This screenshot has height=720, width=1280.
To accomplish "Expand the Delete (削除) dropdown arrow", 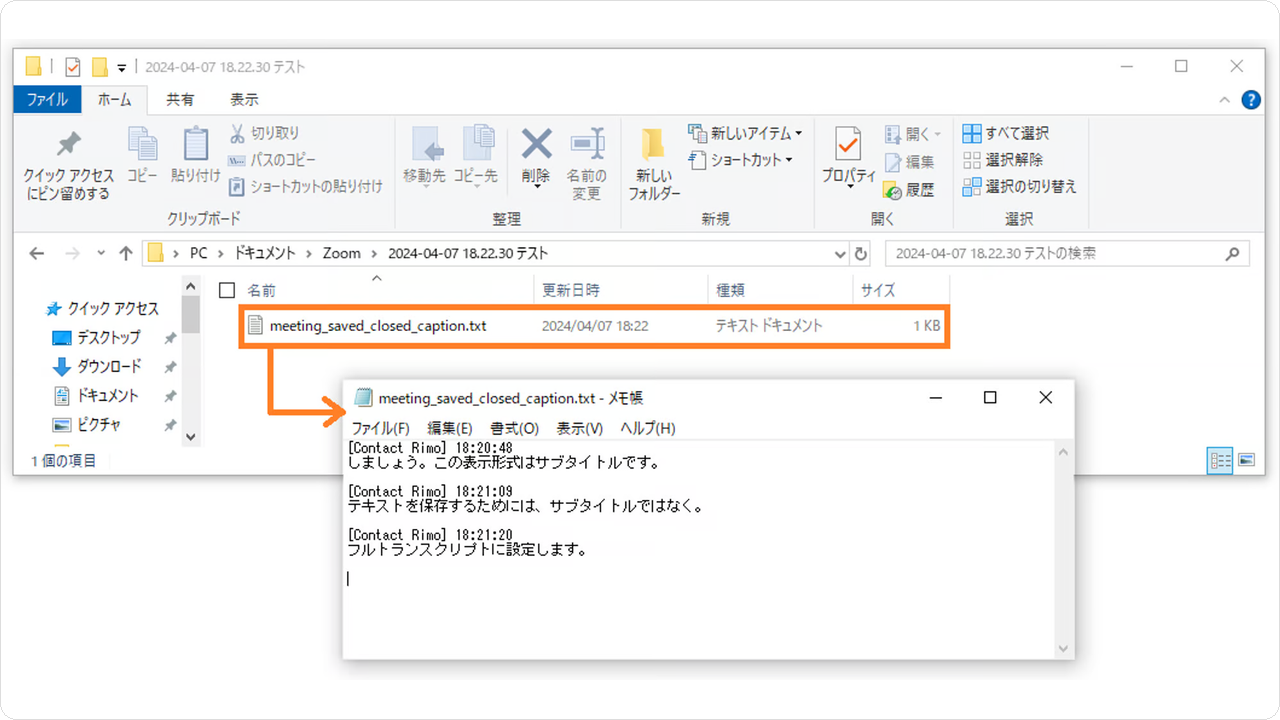I will pos(537,186).
